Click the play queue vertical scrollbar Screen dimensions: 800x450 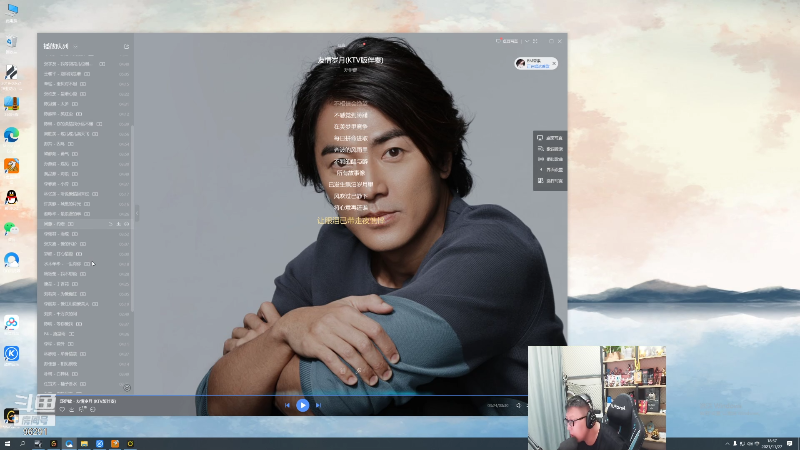pos(132,219)
